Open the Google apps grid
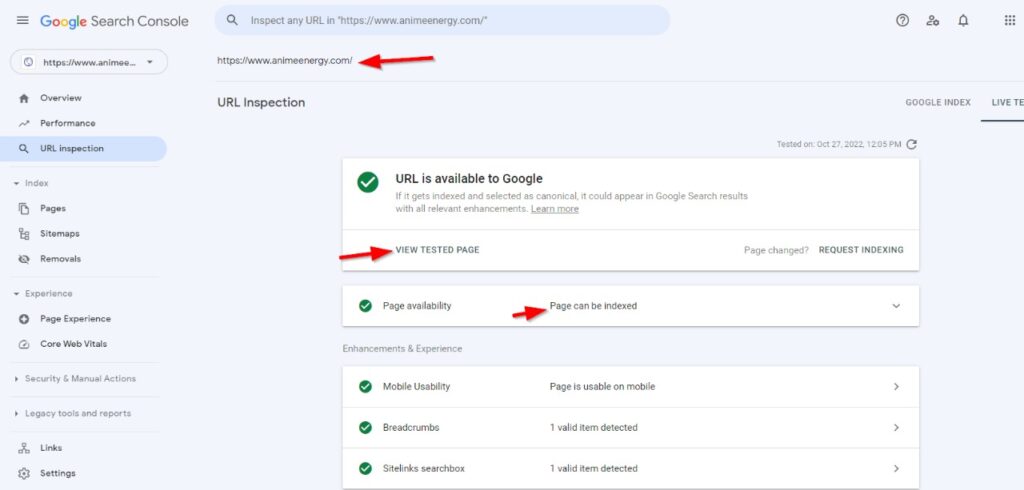 1010,20
